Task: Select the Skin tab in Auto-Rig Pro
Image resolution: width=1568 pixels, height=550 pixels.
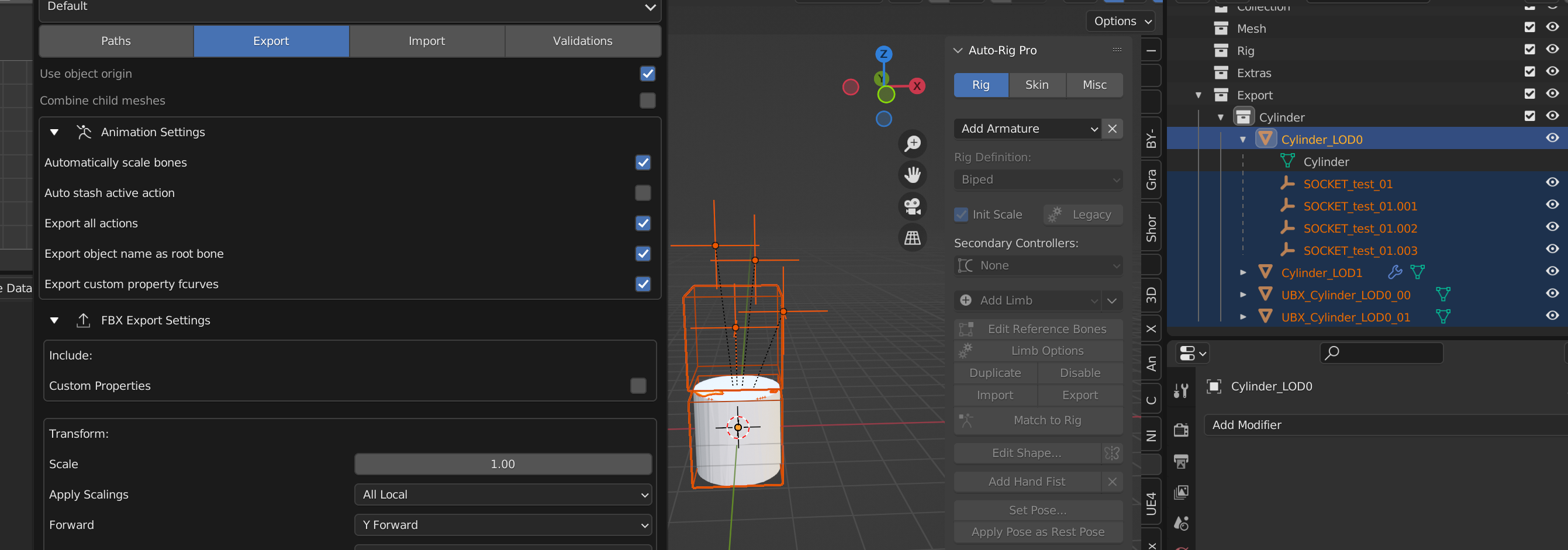Action: 1037,85
